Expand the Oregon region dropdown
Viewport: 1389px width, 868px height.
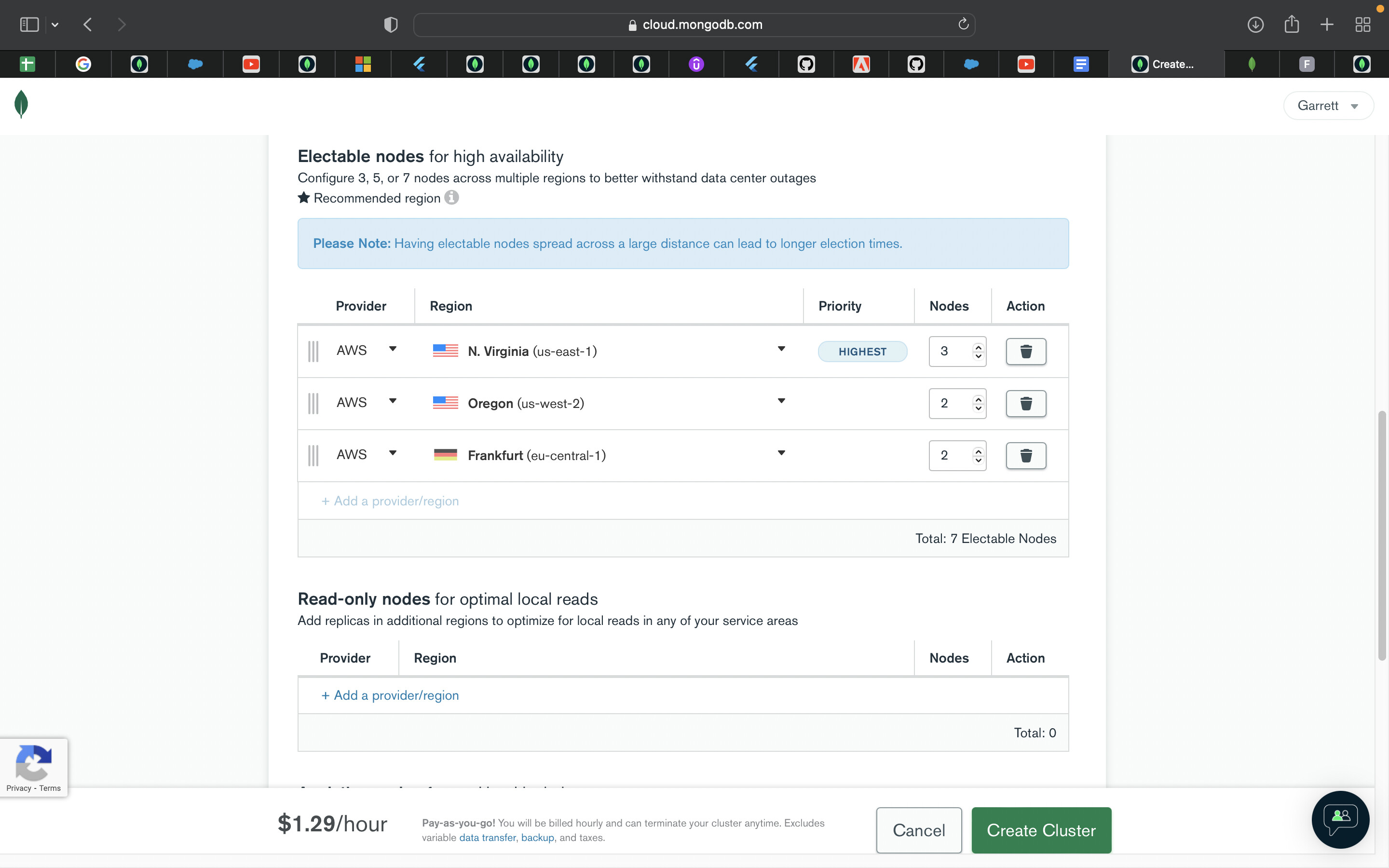[x=781, y=401]
